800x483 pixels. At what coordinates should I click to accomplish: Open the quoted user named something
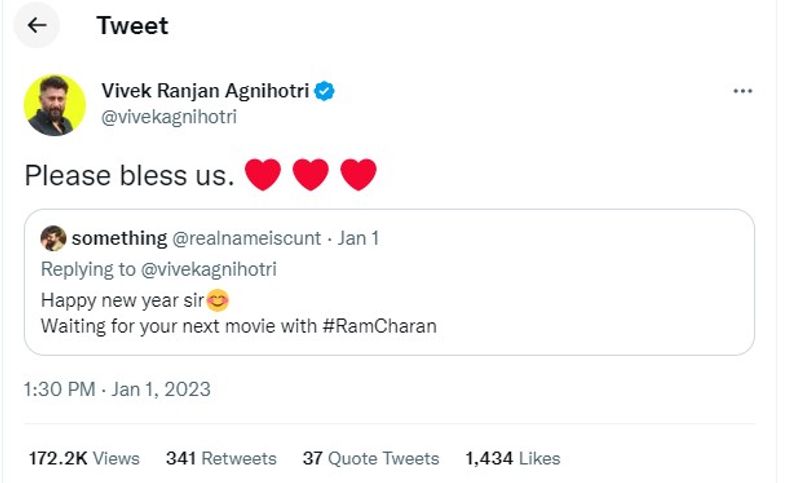click(119, 238)
